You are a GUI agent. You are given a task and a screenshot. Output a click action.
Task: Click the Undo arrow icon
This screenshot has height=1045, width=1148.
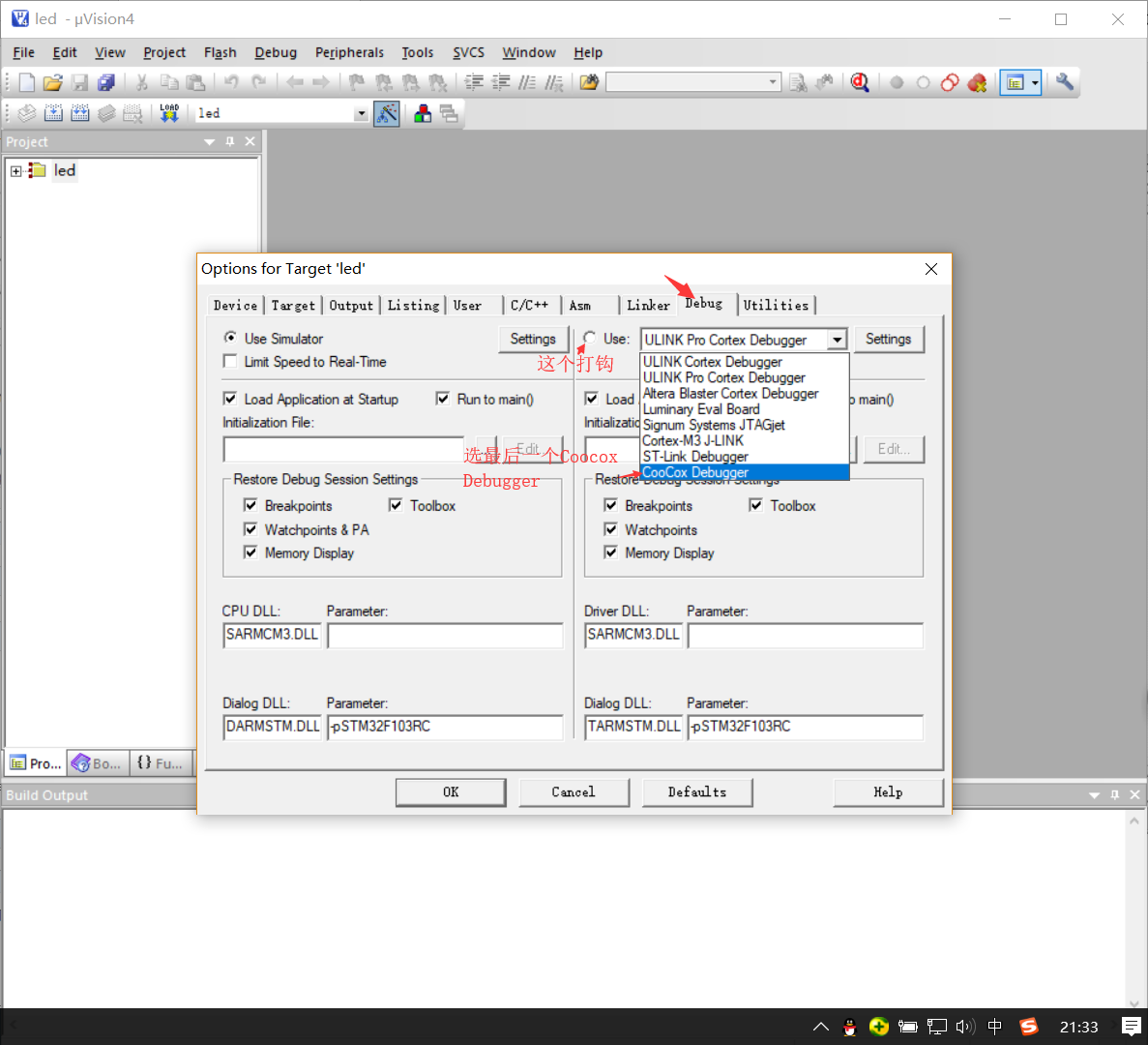pos(231,83)
